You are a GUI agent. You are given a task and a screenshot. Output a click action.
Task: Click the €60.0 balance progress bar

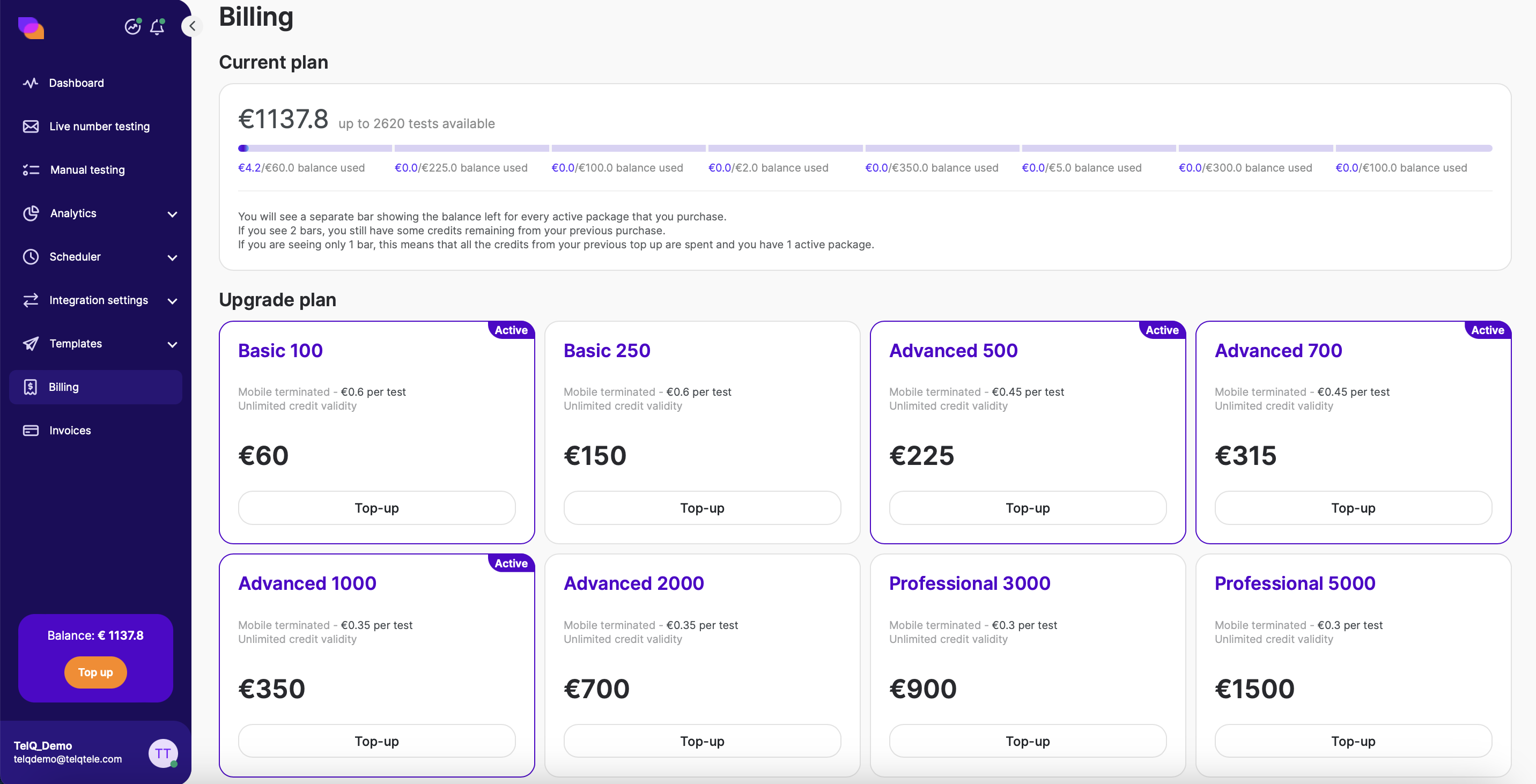(315, 149)
